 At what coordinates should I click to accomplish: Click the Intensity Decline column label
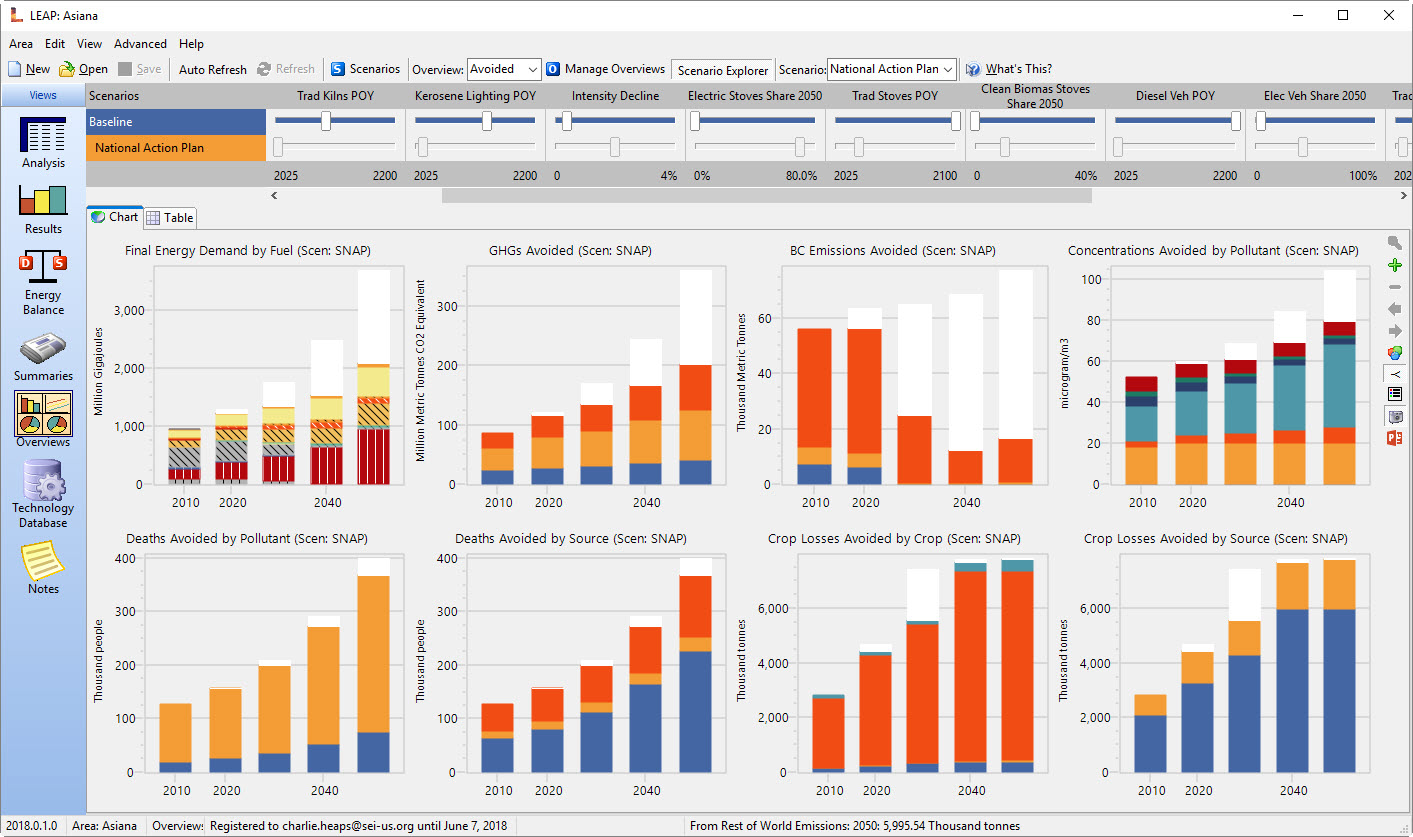click(615, 96)
